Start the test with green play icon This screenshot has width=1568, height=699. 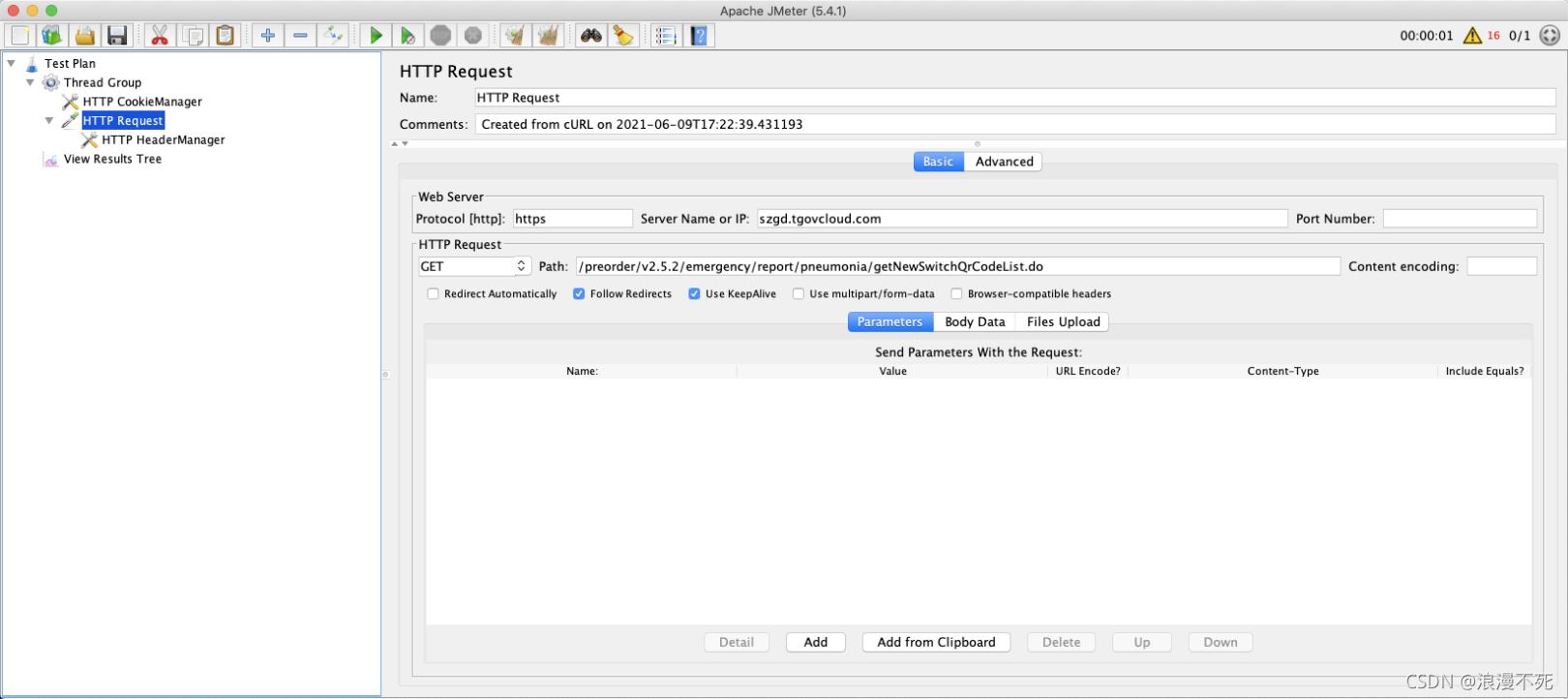click(376, 36)
